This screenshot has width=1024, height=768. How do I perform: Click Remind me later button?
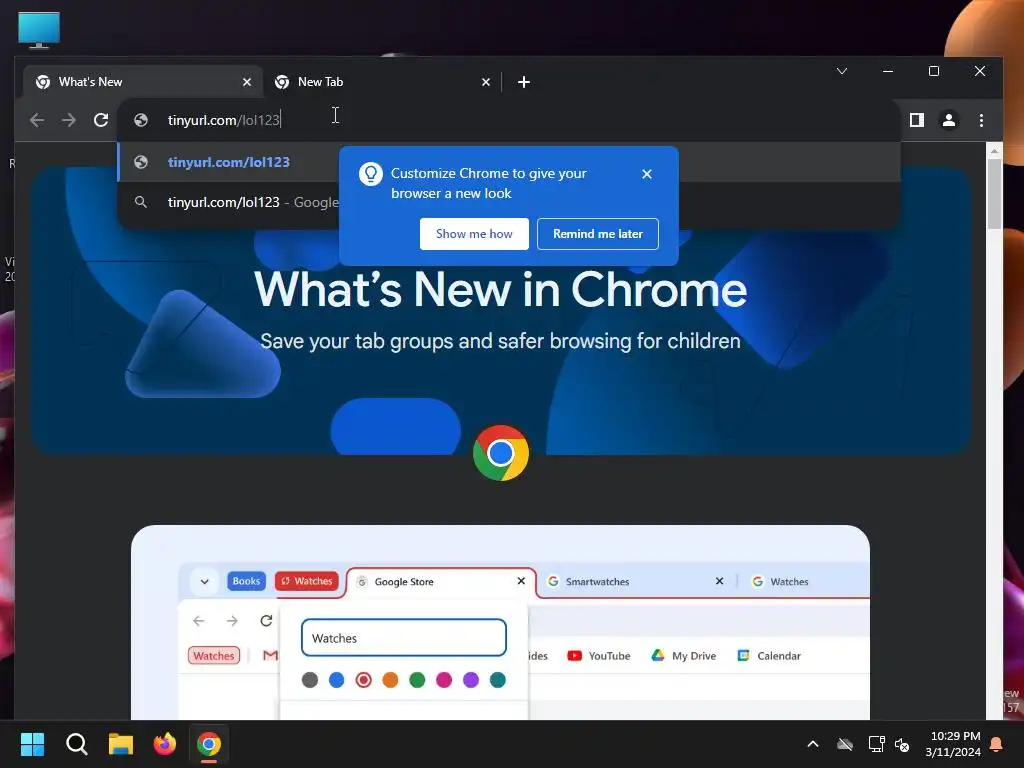click(598, 234)
